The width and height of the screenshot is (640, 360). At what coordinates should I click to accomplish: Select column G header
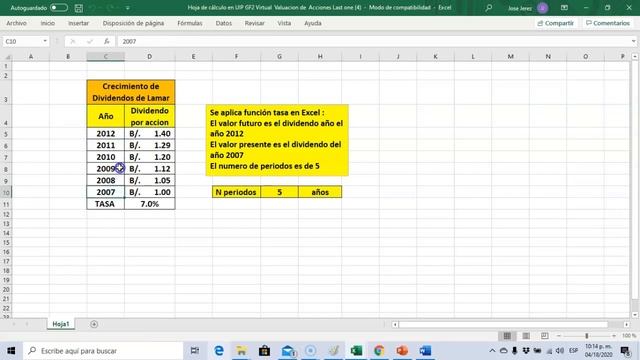coord(279,57)
